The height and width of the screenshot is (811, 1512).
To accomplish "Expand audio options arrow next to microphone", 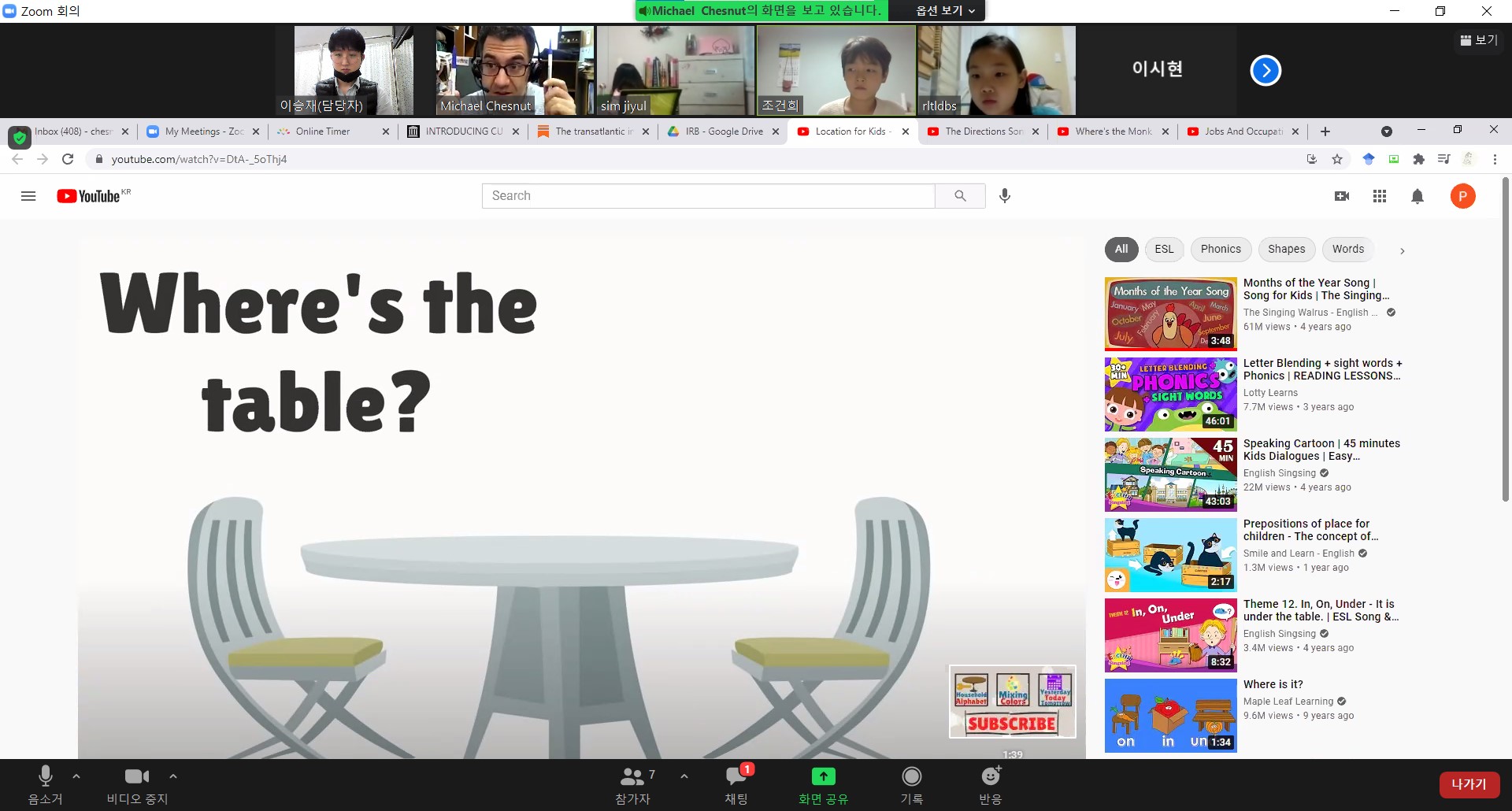I will coord(76,776).
